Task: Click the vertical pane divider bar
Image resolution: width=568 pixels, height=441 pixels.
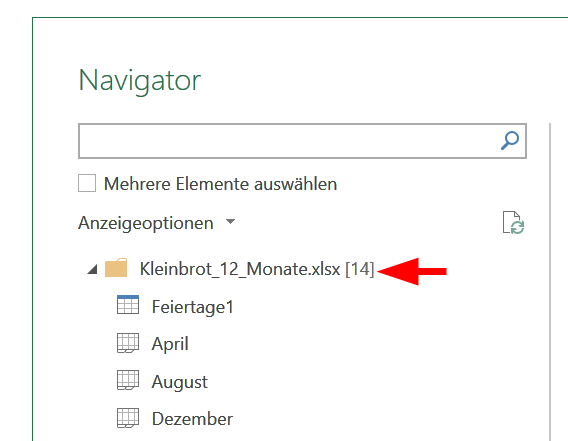Action: pos(550,282)
